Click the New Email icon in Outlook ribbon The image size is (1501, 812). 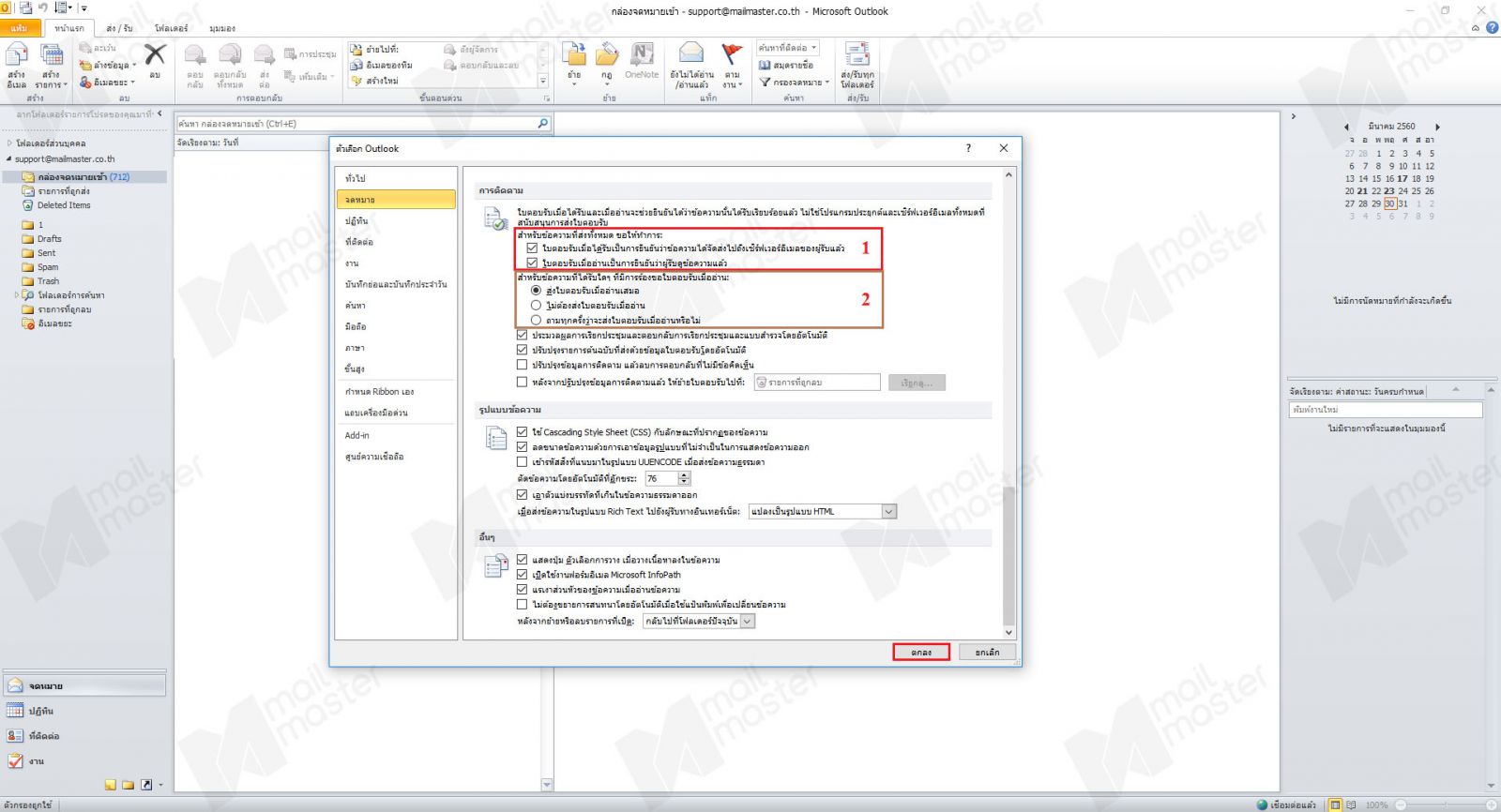click(x=17, y=55)
